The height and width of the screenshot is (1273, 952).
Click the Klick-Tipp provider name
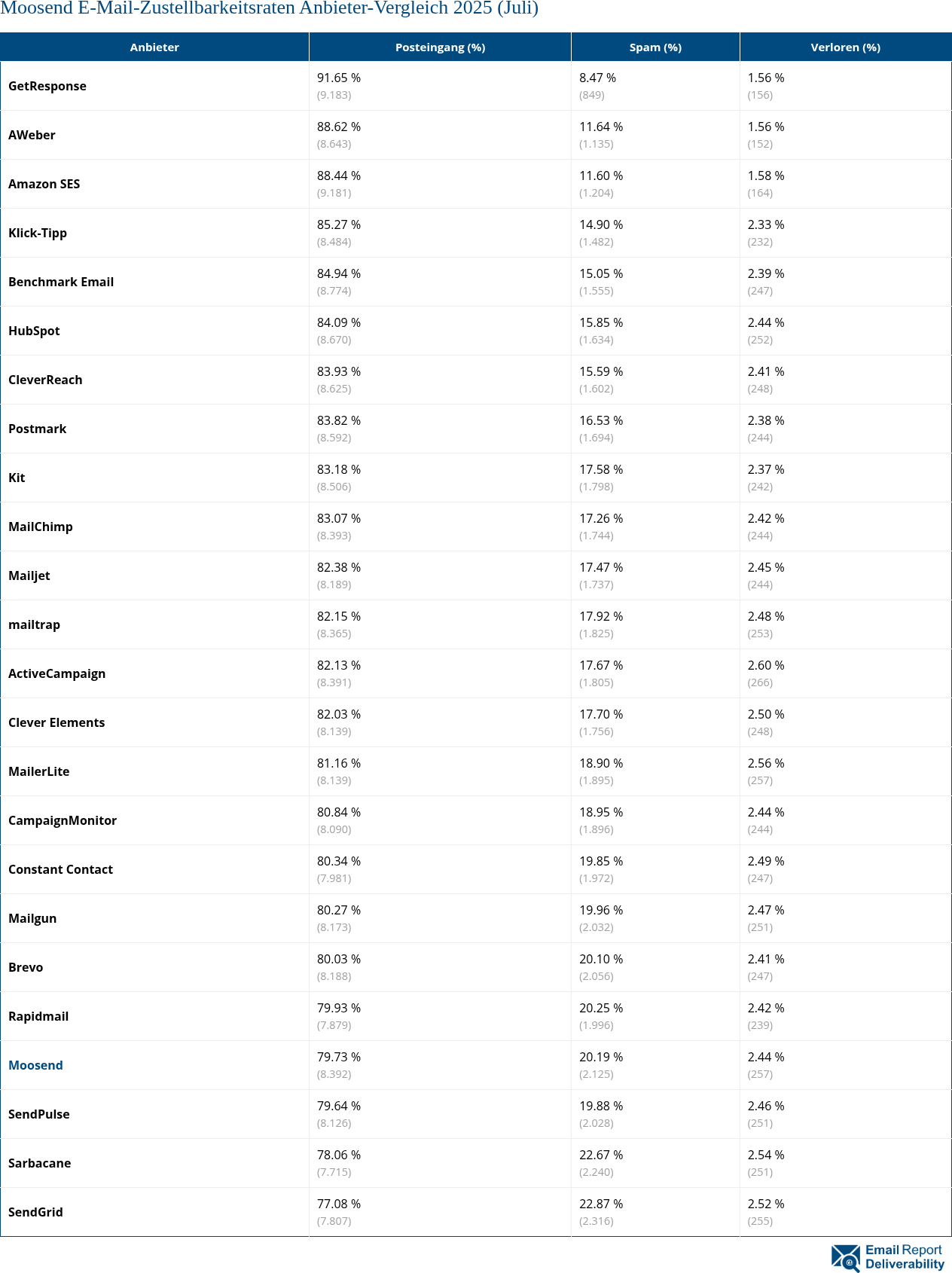coord(38,233)
